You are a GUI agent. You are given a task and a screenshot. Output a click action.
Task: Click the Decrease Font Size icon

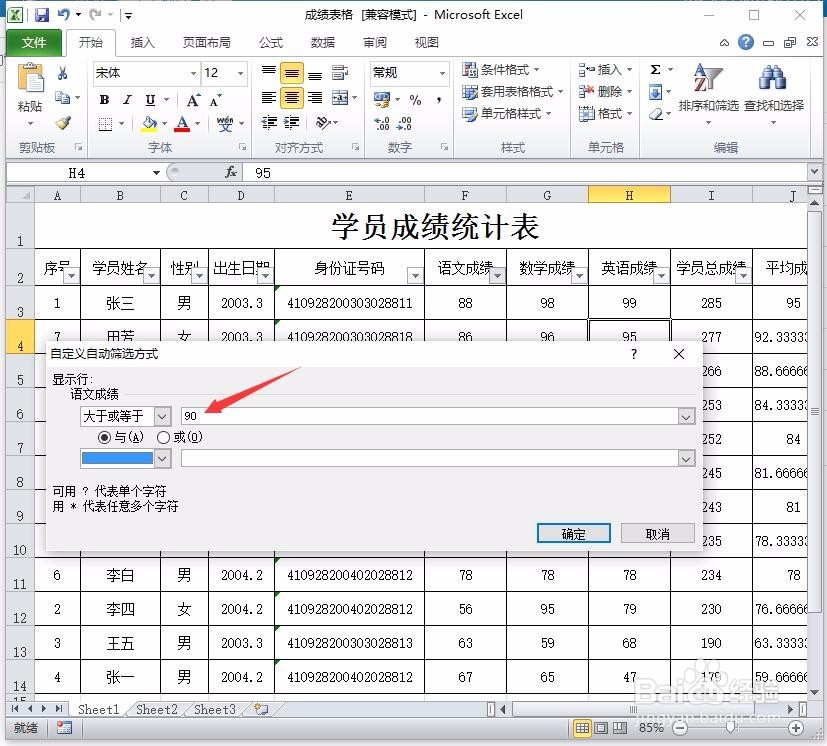point(215,100)
